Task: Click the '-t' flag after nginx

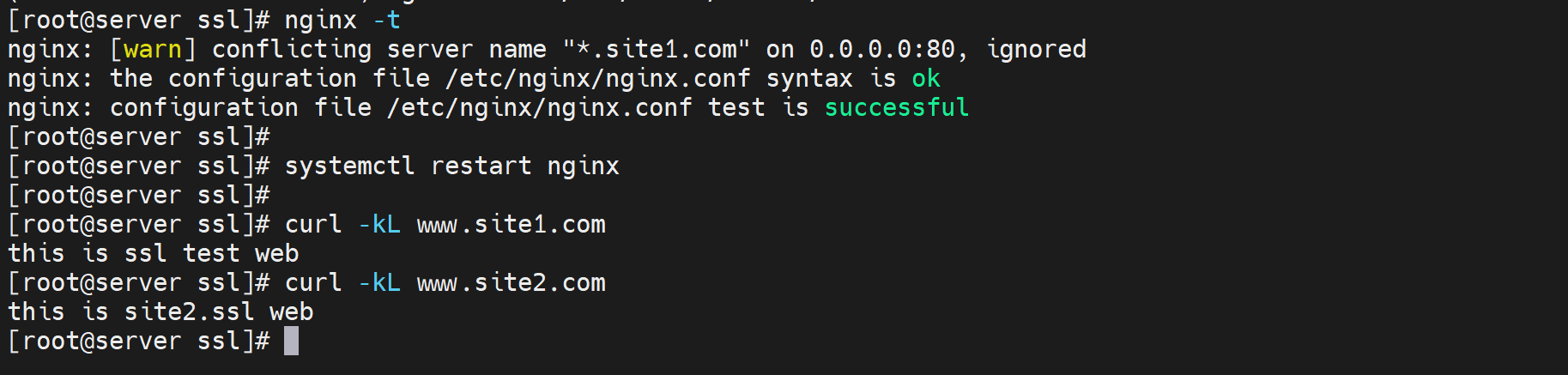Action: (x=386, y=20)
